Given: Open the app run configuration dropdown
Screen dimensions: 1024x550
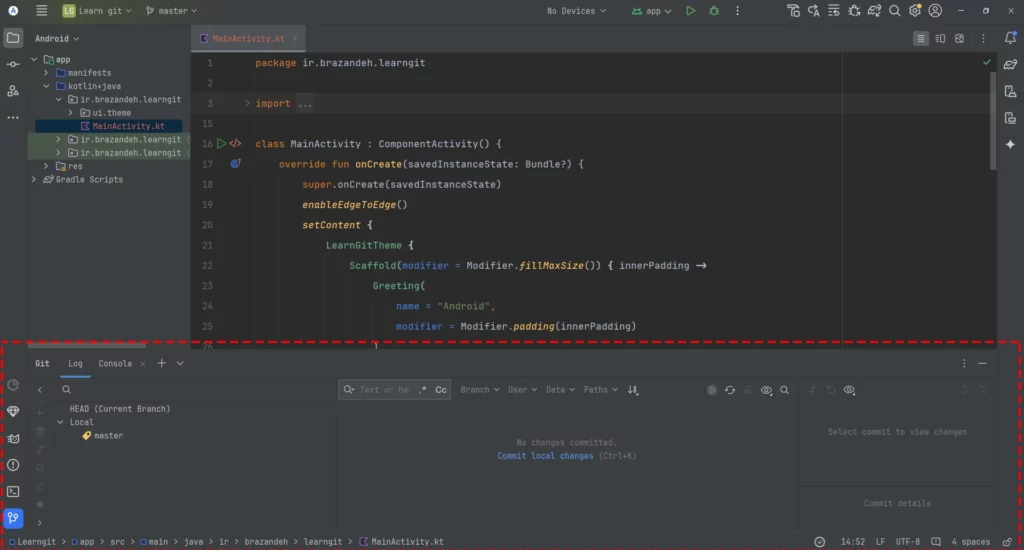Looking at the screenshot, I should [x=651, y=10].
